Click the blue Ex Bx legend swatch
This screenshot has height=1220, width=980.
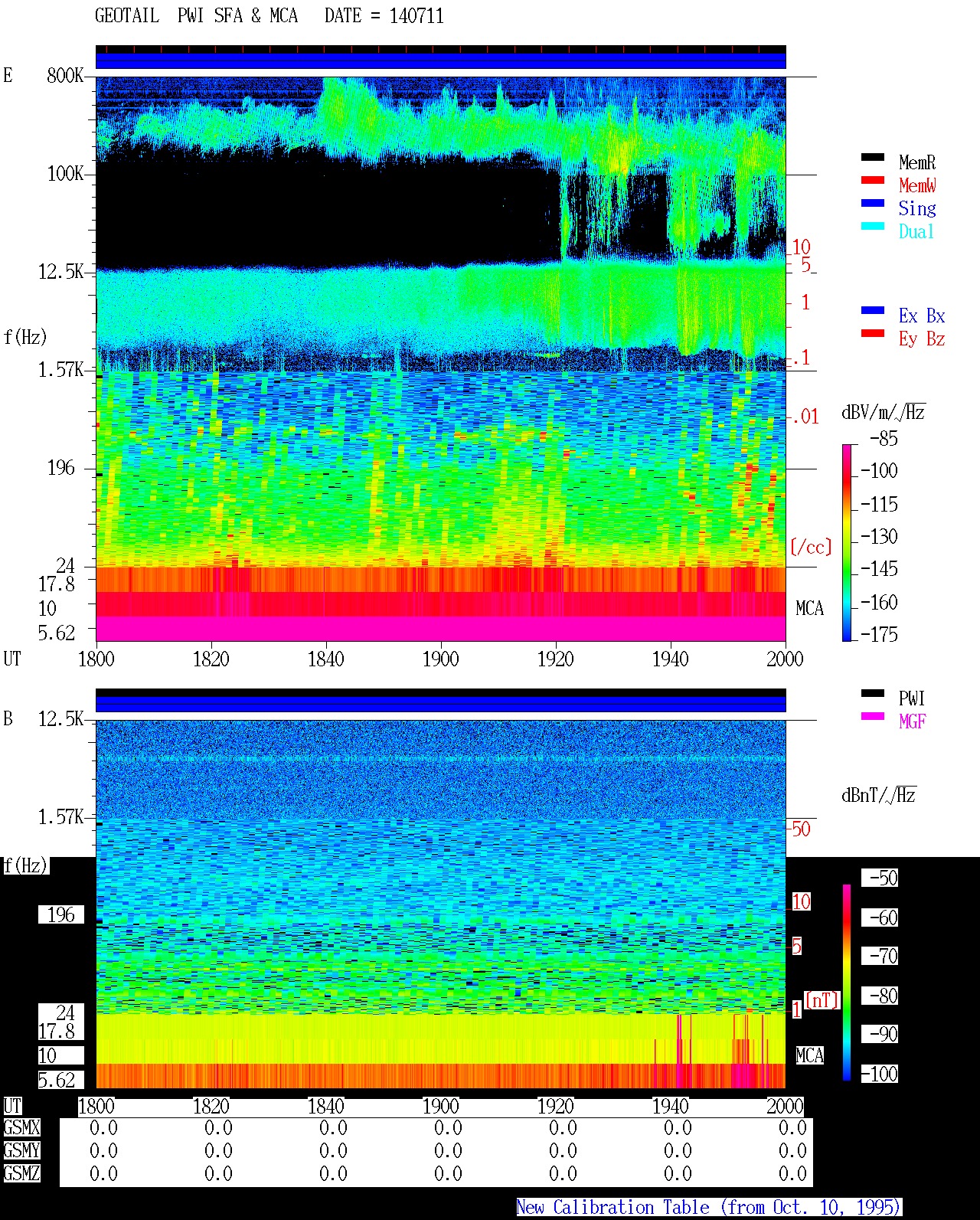coord(873,310)
